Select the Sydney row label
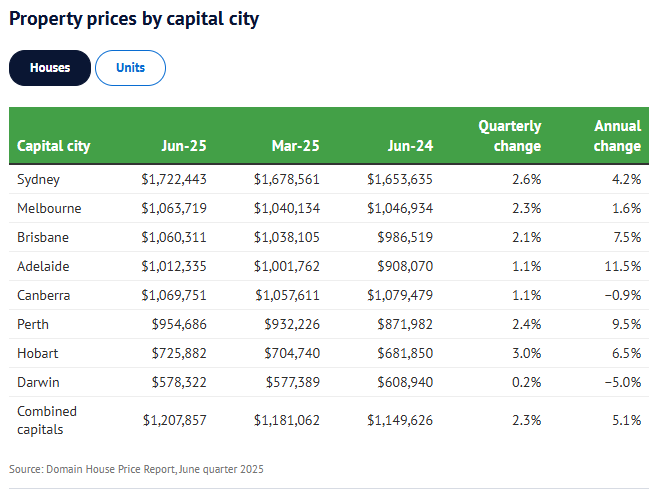Screen dimensions: 658x503 tap(39, 180)
